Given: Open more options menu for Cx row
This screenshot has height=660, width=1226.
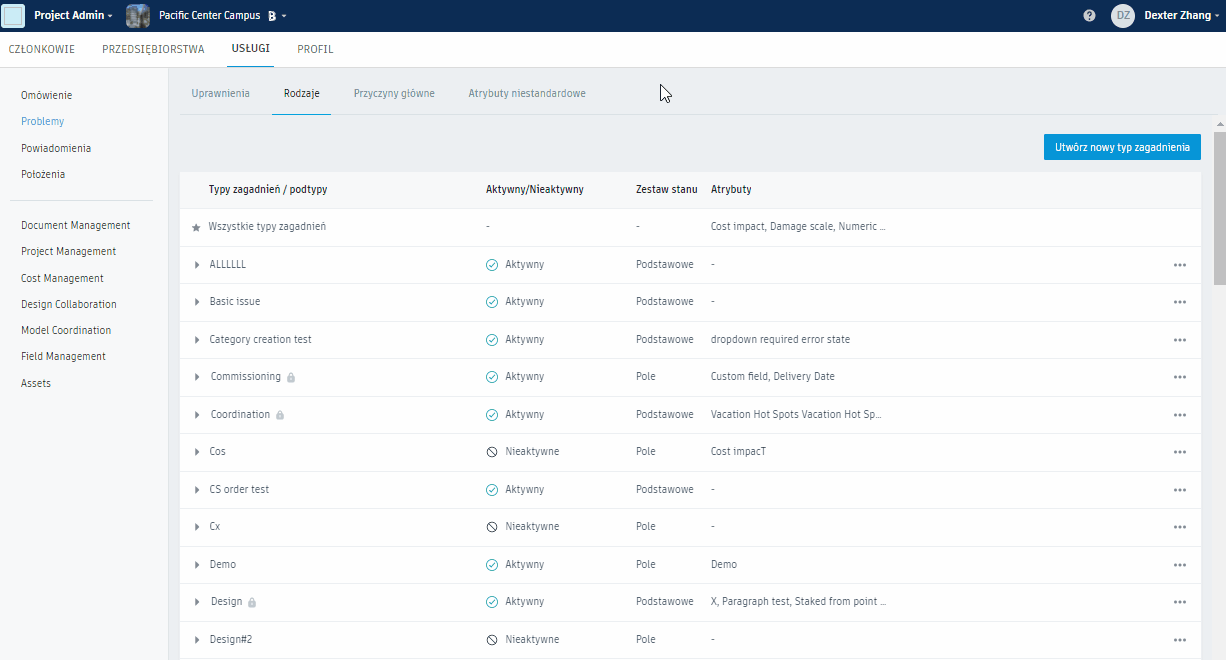Looking at the screenshot, I should pyautogui.click(x=1180, y=527).
